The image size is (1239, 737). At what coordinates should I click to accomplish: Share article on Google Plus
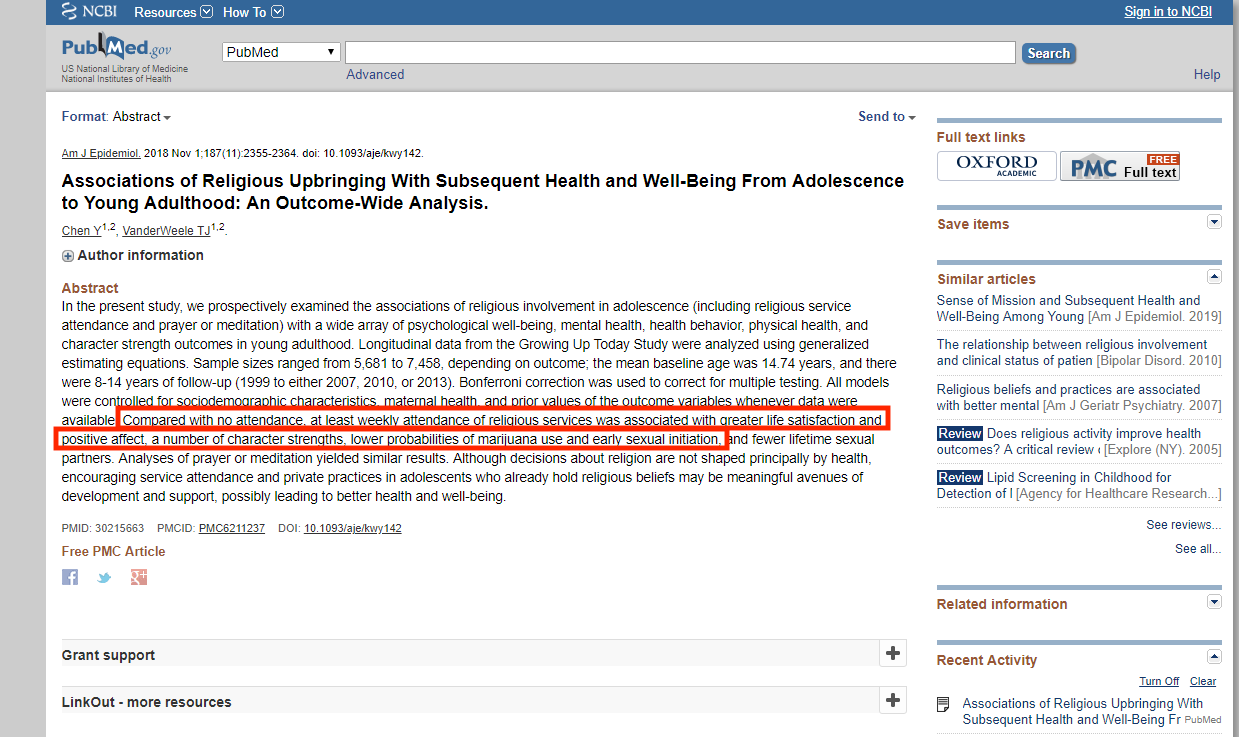139,577
